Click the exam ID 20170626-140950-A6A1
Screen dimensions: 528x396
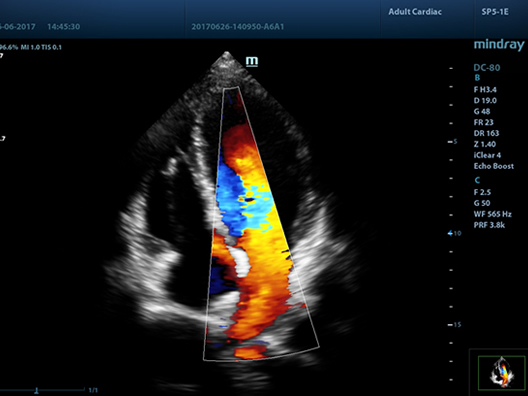[x=237, y=27]
